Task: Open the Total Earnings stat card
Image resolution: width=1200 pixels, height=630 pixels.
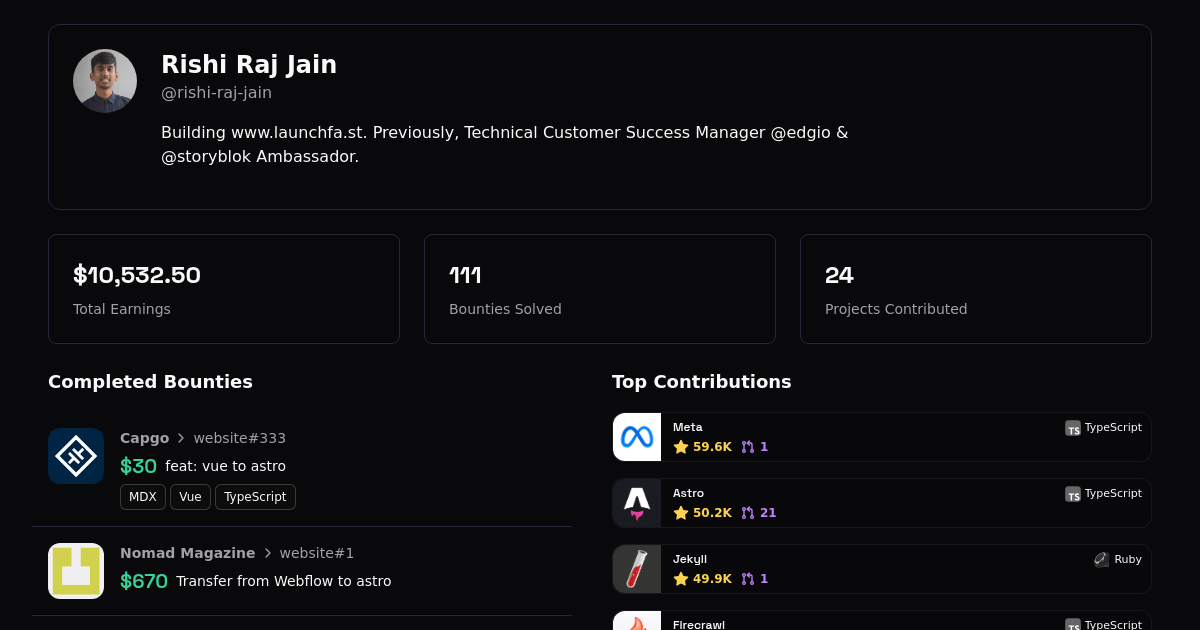Action: (x=224, y=289)
